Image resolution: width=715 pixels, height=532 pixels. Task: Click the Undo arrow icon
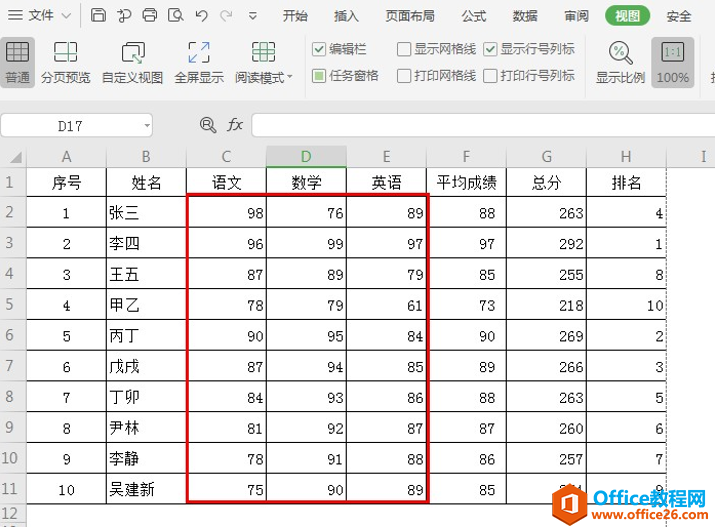click(201, 16)
